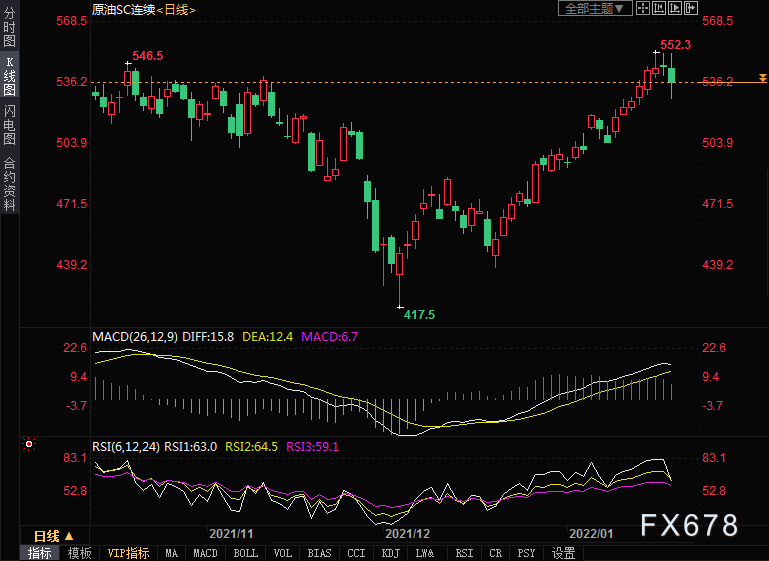Select the VIP指标 tab
Viewport: 769px width, 561px height.
pyautogui.click(x=128, y=553)
